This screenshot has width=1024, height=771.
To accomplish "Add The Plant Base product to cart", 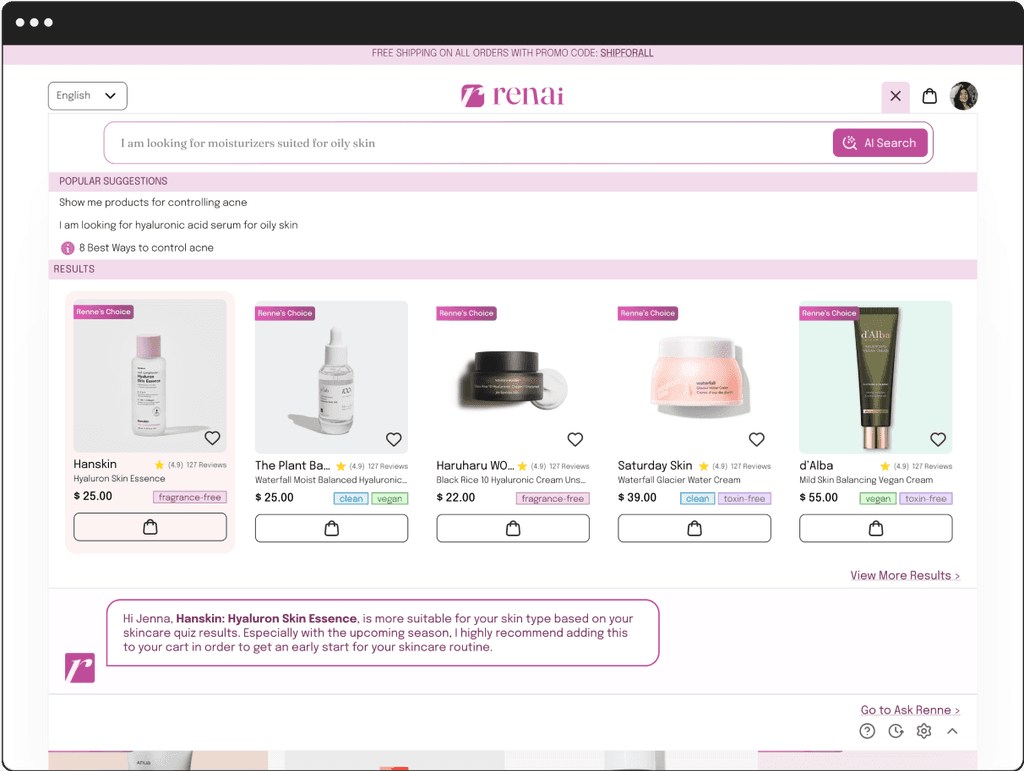I will pyautogui.click(x=332, y=528).
